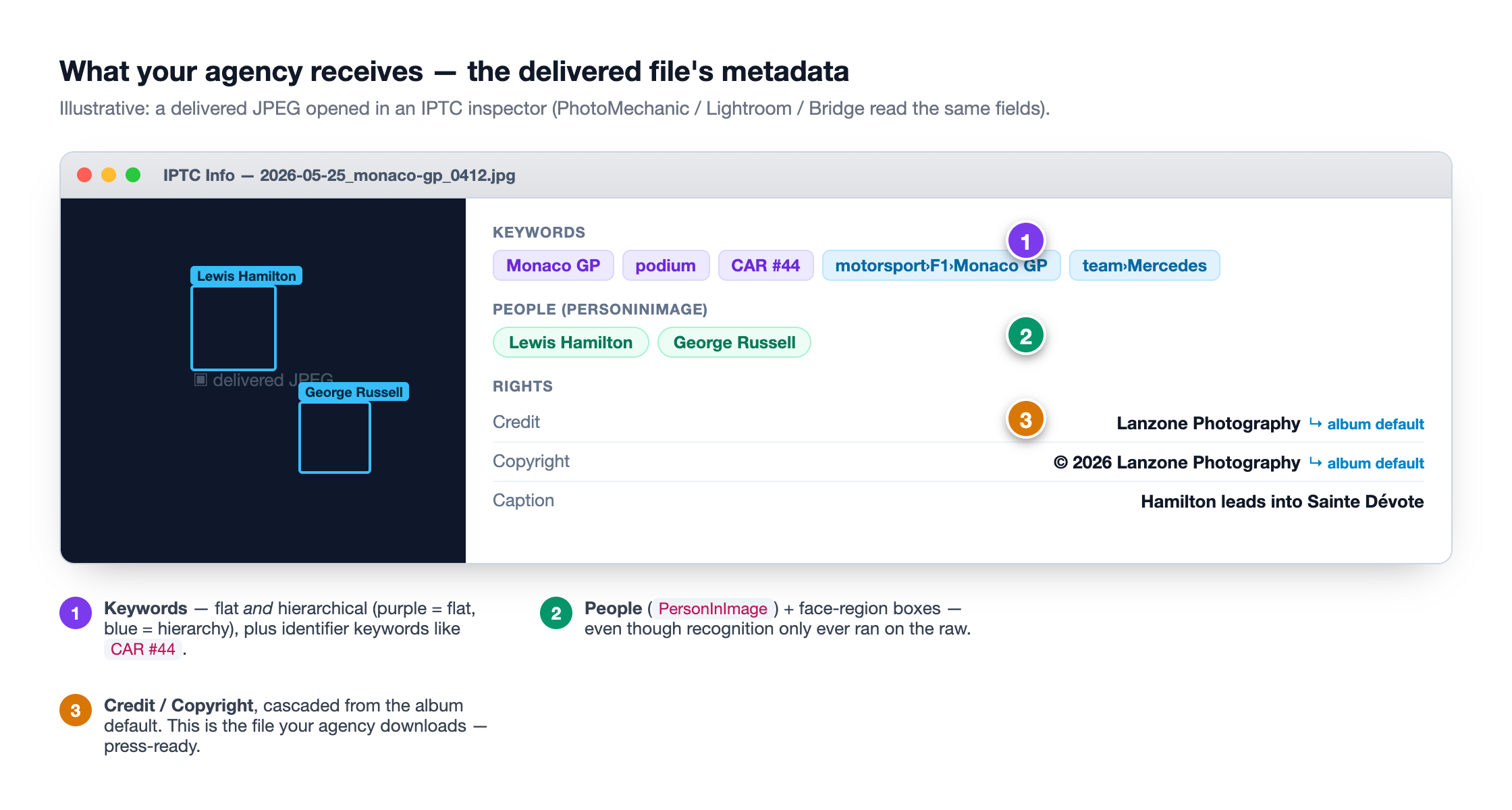Select the motorsport›F1›Monaco GP hierarchy keyword
This screenshot has width=1512, height=810.
[x=941, y=265]
